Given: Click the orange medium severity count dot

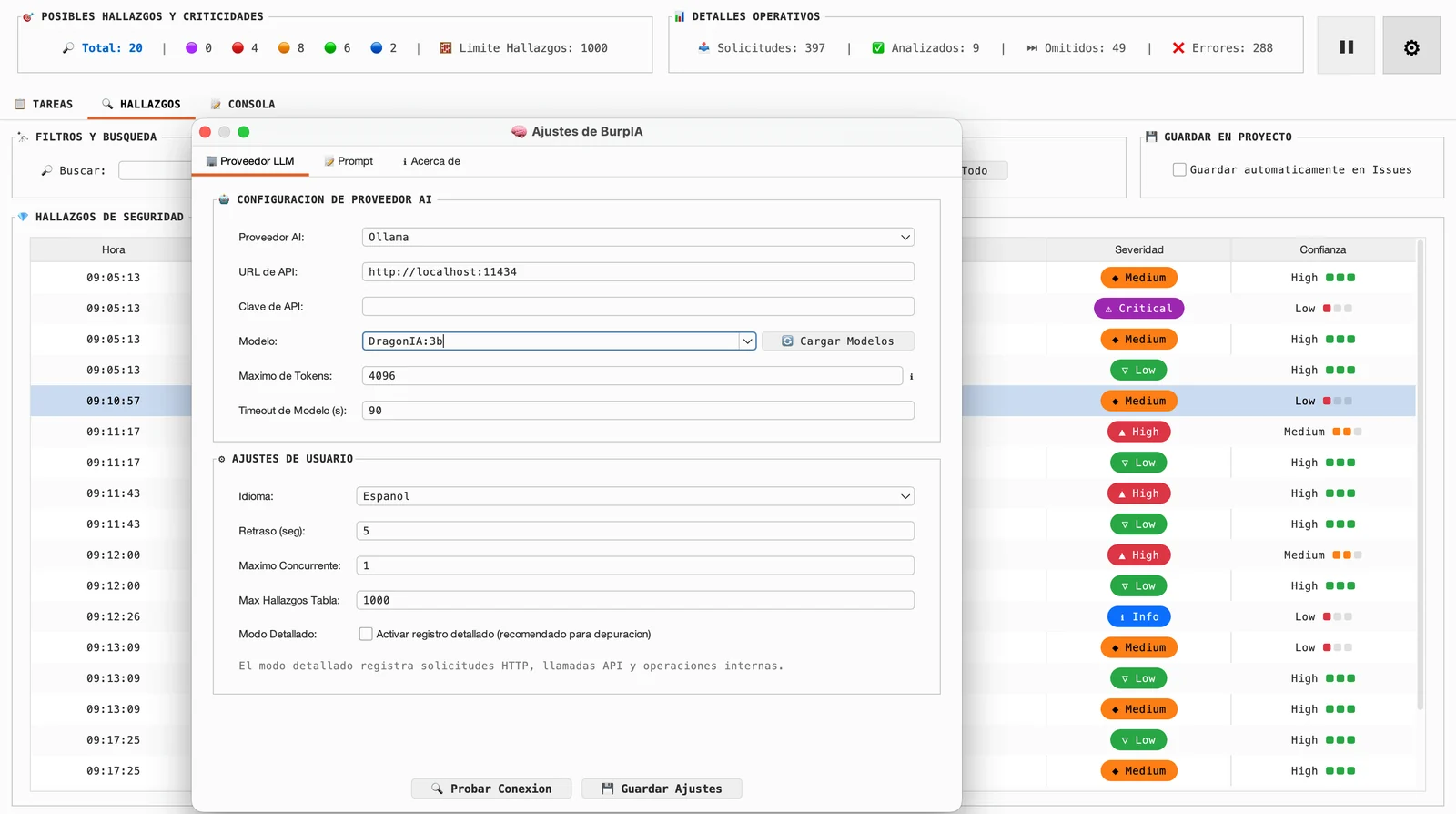Looking at the screenshot, I should [x=284, y=48].
